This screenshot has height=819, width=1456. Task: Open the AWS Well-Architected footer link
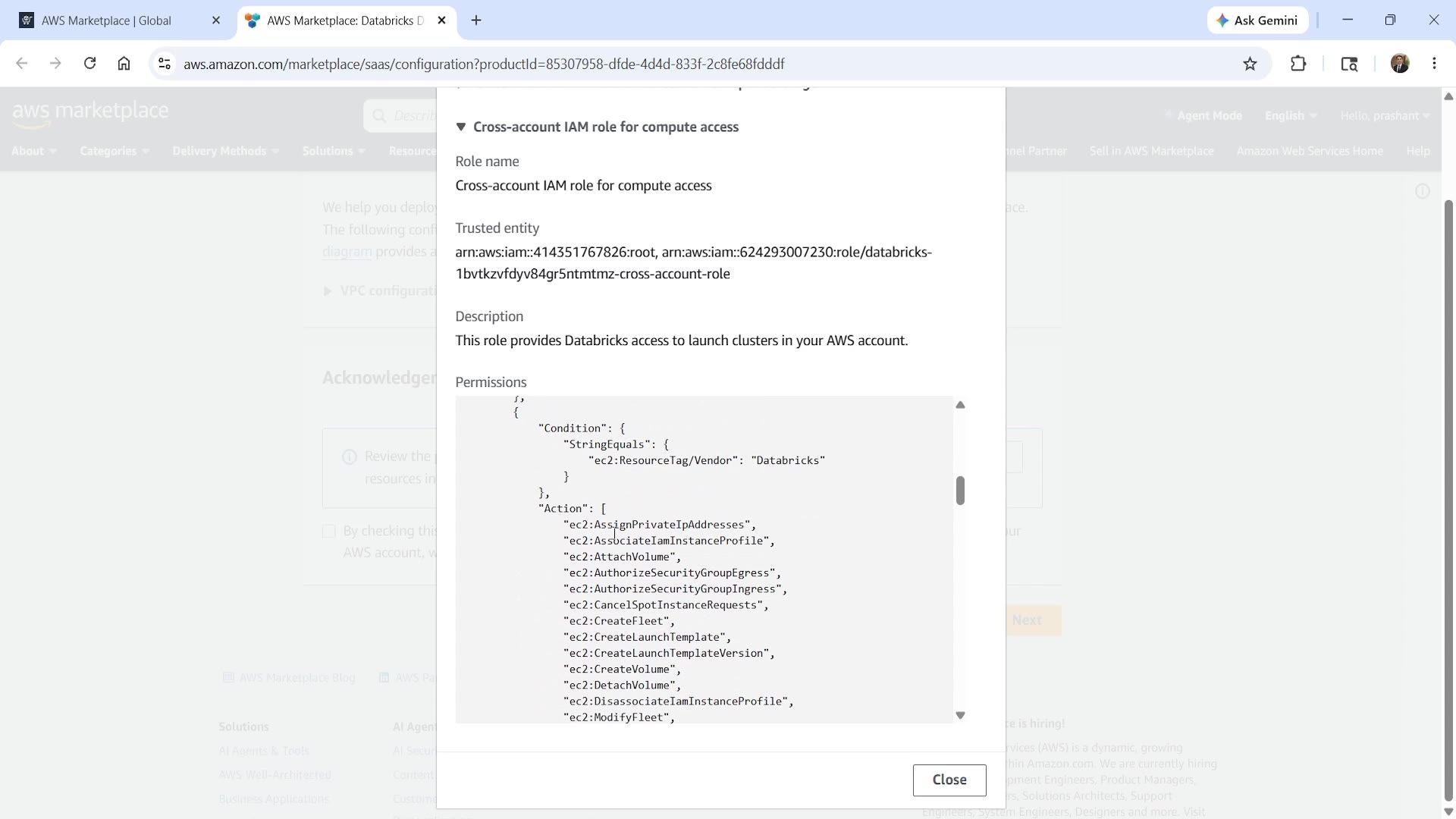(x=275, y=775)
